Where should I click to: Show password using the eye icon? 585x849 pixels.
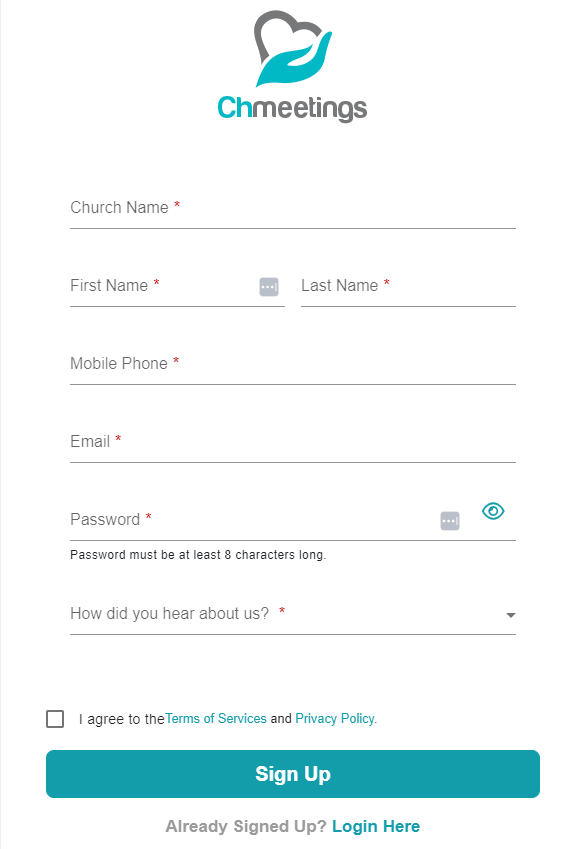[493, 511]
